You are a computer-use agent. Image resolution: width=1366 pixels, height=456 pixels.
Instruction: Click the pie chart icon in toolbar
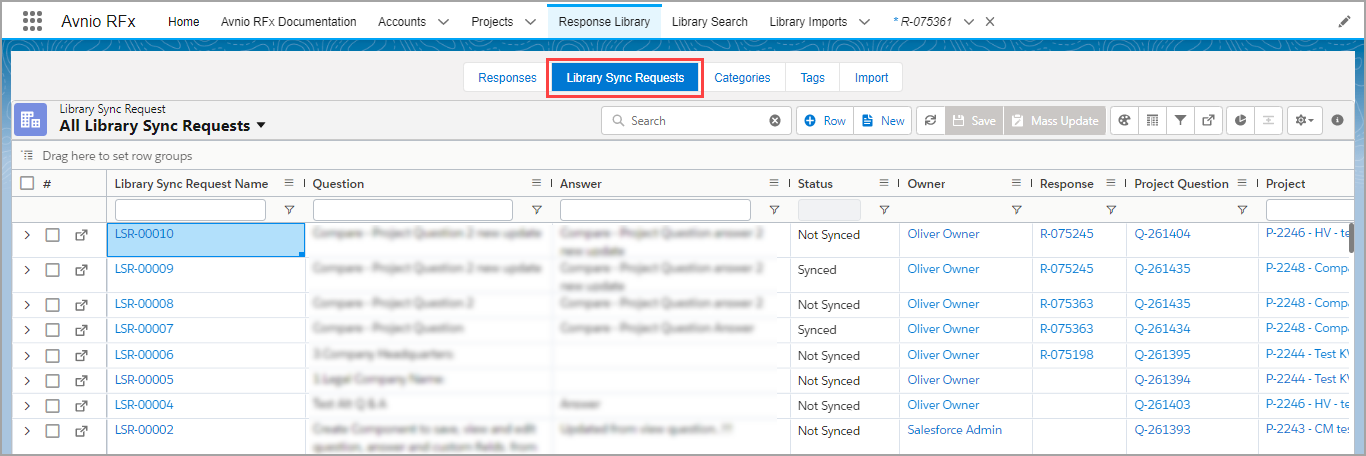pyautogui.click(x=1240, y=120)
